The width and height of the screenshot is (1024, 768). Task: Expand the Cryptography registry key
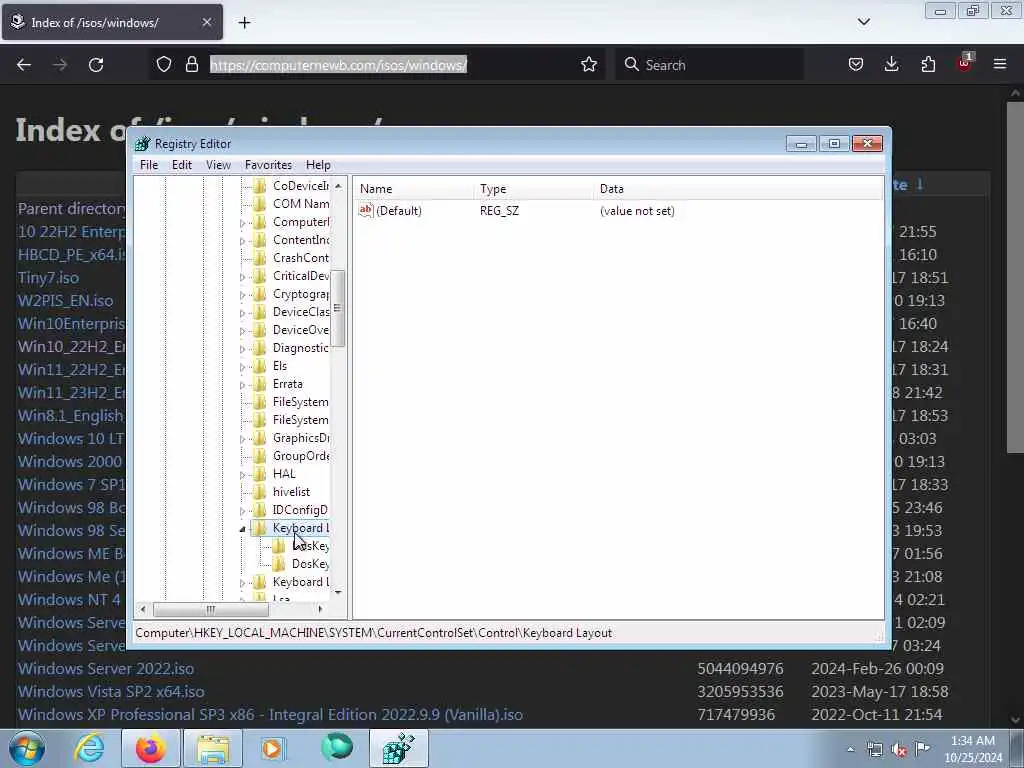(242, 295)
